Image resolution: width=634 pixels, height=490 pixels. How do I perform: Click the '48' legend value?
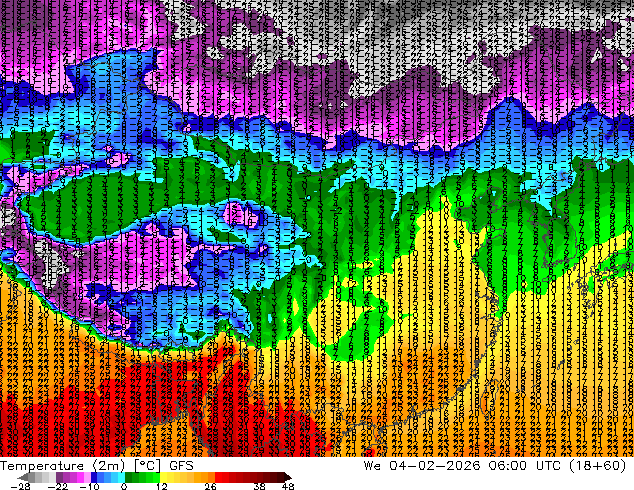pyautogui.click(x=288, y=486)
